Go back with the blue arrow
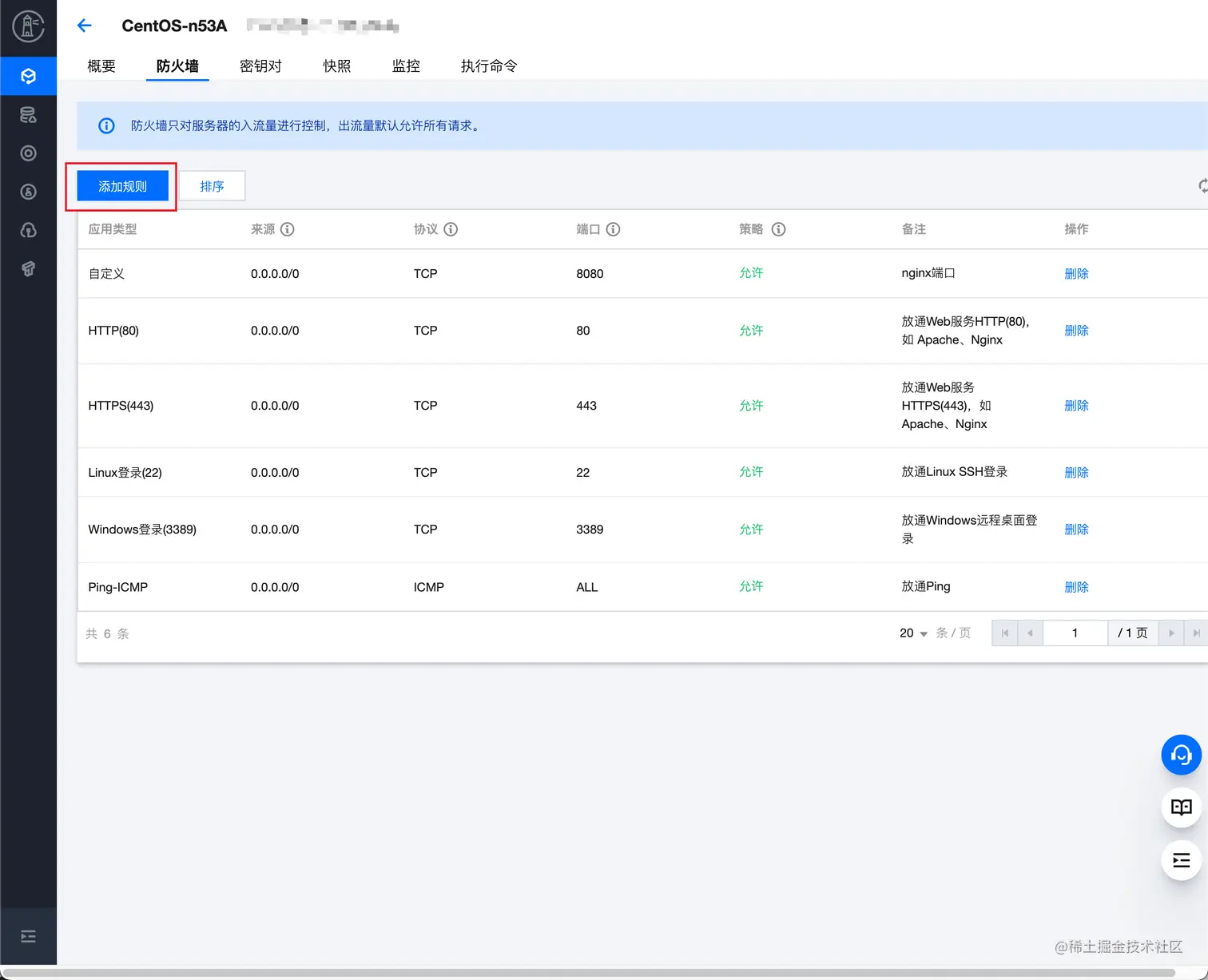 [85, 26]
